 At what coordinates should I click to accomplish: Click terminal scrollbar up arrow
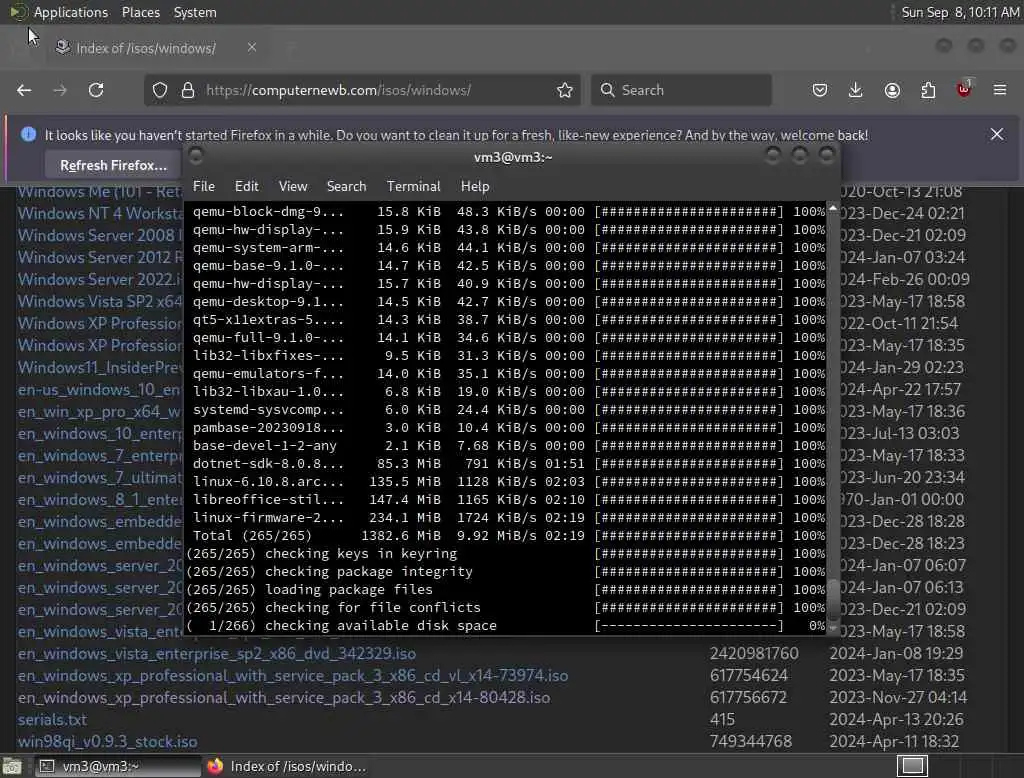[833, 208]
